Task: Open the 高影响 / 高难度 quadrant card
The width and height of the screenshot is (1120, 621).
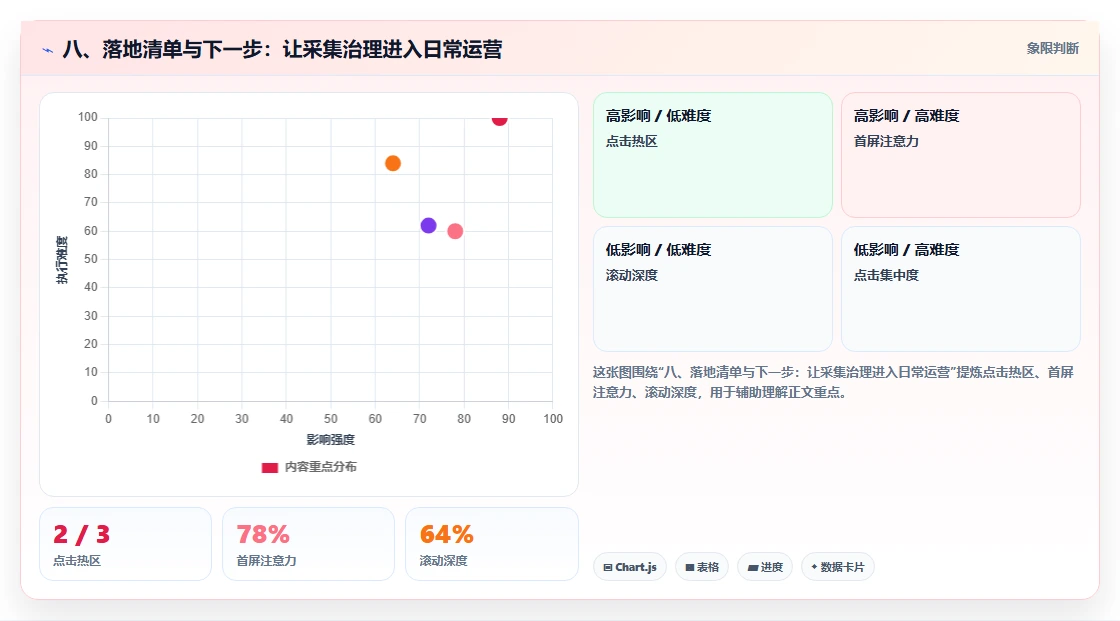Action: click(961, 154)
